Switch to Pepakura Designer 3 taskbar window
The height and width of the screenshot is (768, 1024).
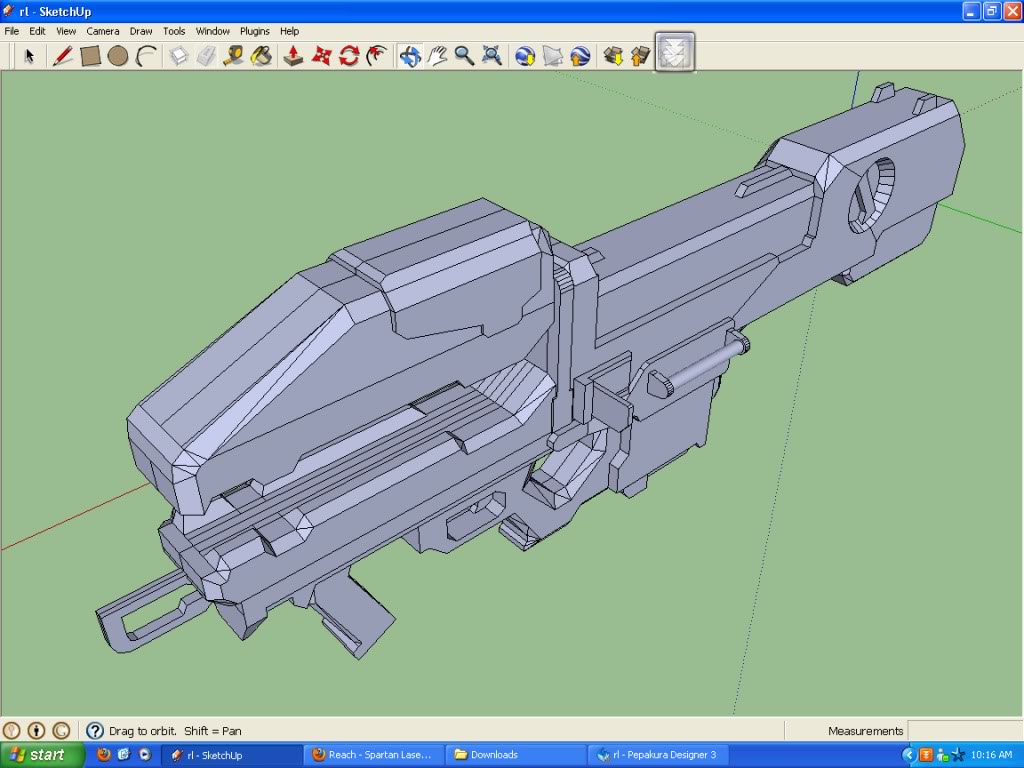(660, 755)
